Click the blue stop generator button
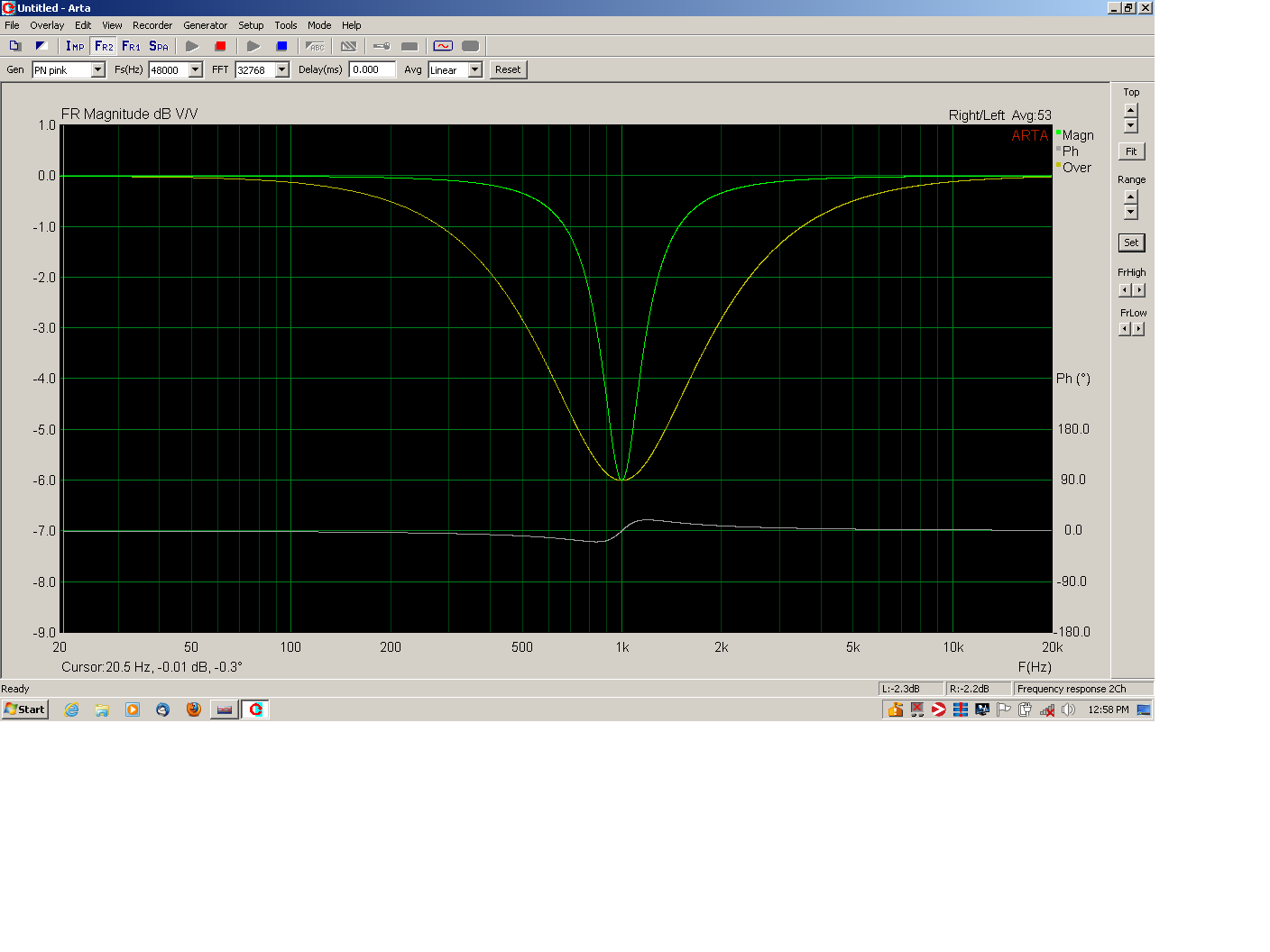 [281, 46]
